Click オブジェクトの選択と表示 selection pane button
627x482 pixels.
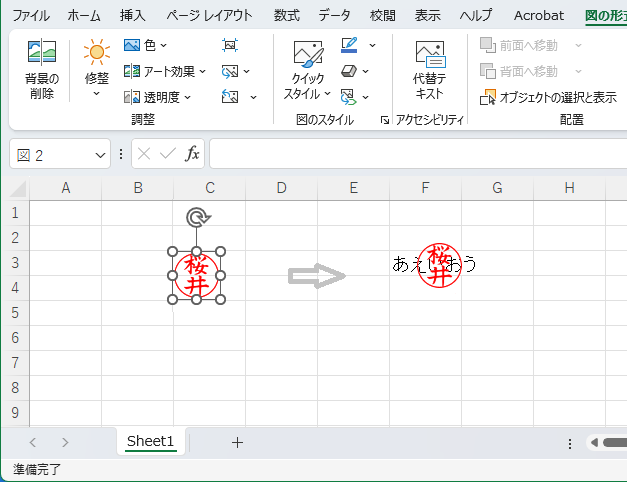(549, 97)
